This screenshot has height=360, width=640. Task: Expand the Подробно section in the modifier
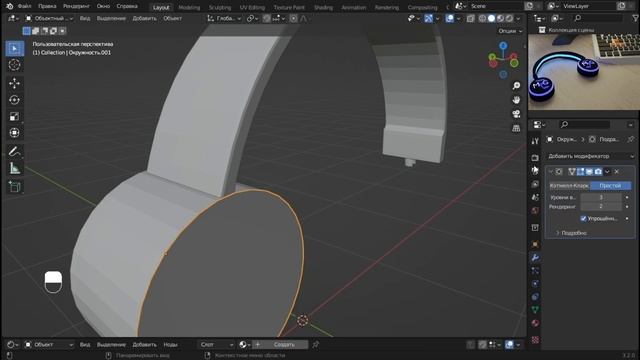[571, 233]
